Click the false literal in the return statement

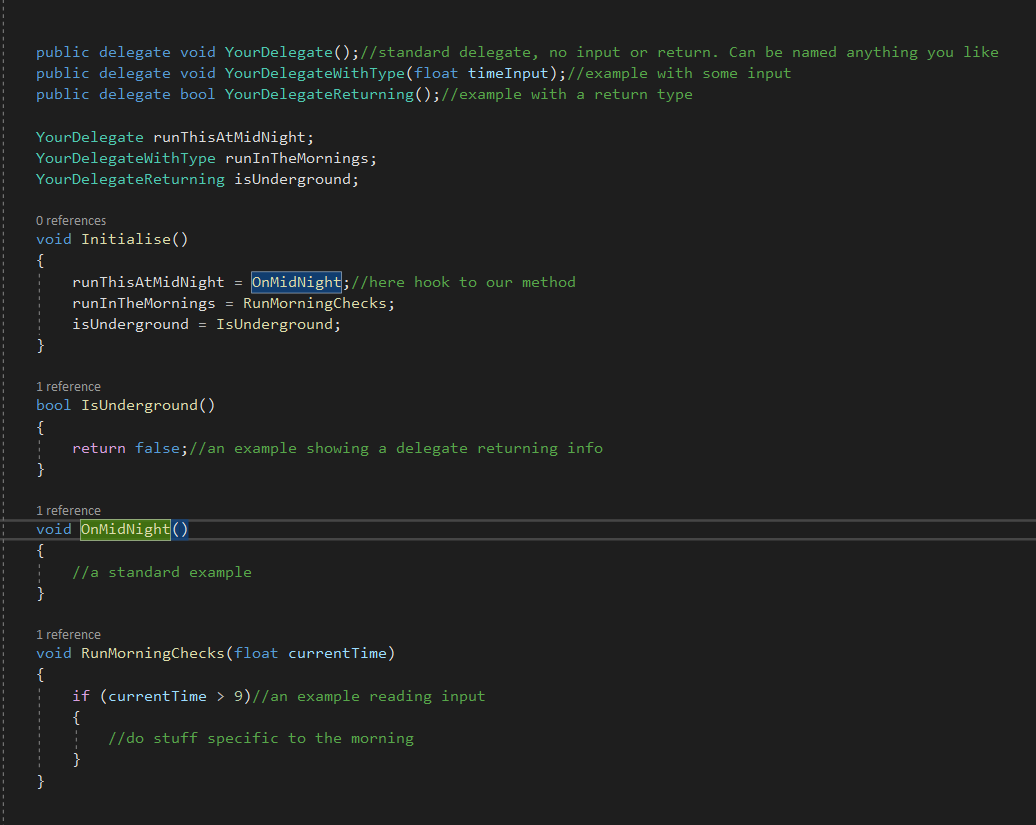point(157,448)
